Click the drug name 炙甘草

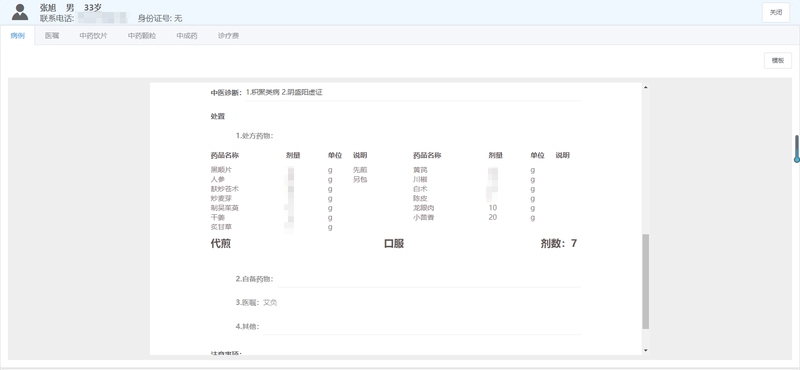point(221,227)
